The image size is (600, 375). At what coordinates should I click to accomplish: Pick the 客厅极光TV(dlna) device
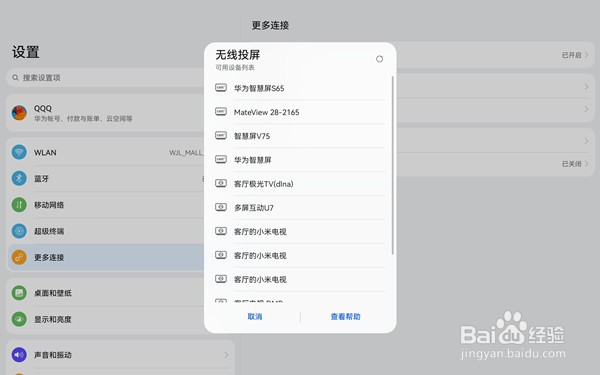(x=300, y=184)
